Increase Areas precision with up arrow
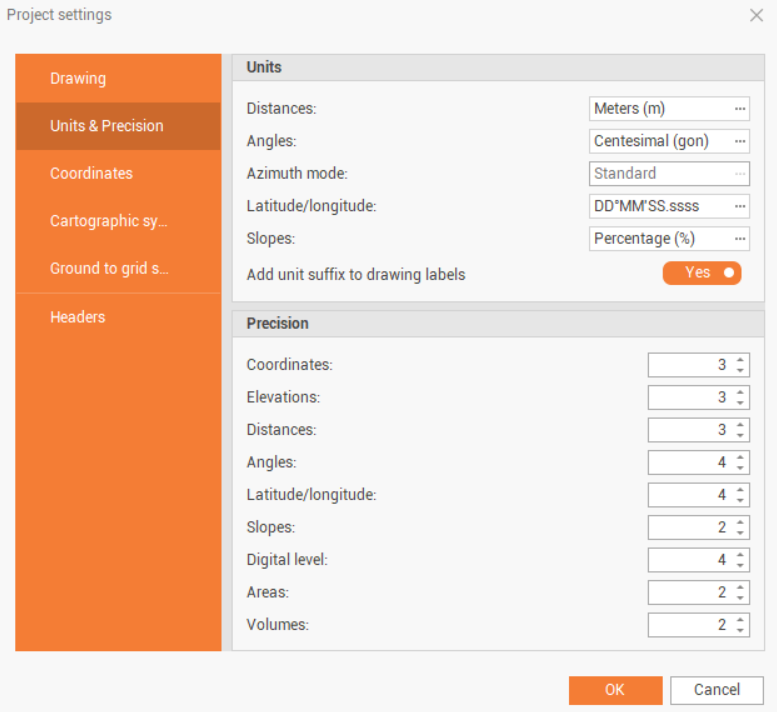 point(740,587)
